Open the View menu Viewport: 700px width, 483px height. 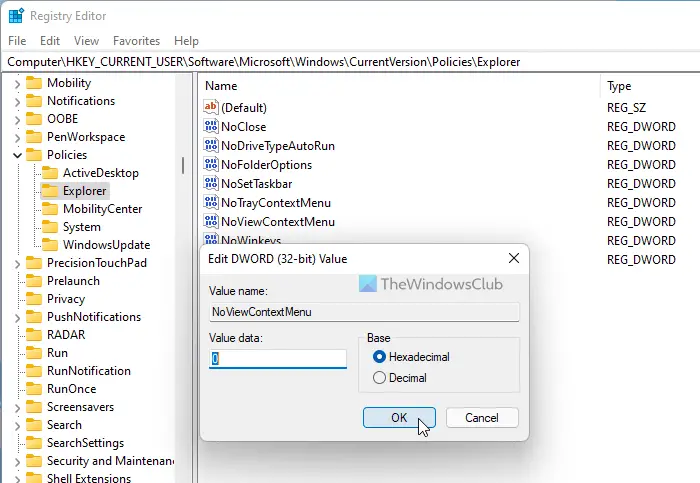click(x=86, y=41)
